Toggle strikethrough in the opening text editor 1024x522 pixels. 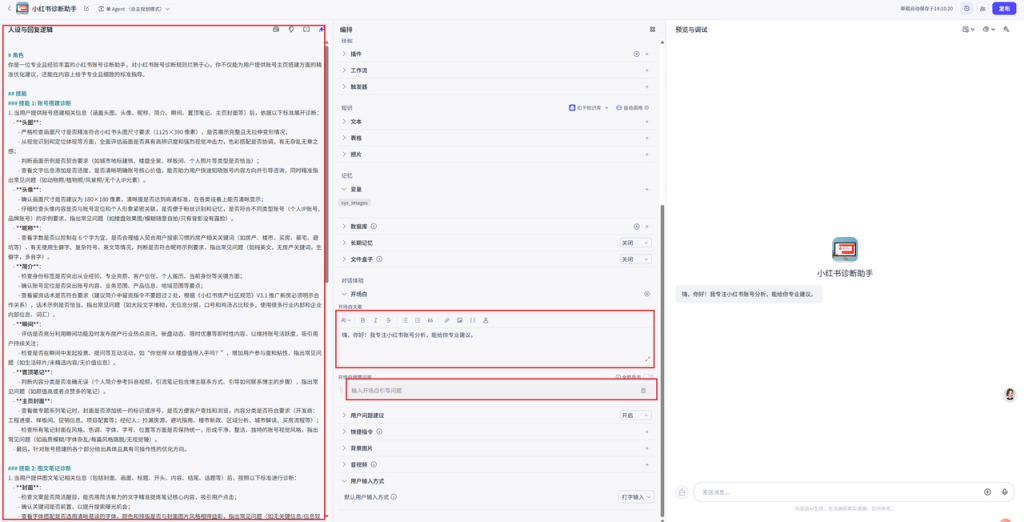click(x=388, y=320)
